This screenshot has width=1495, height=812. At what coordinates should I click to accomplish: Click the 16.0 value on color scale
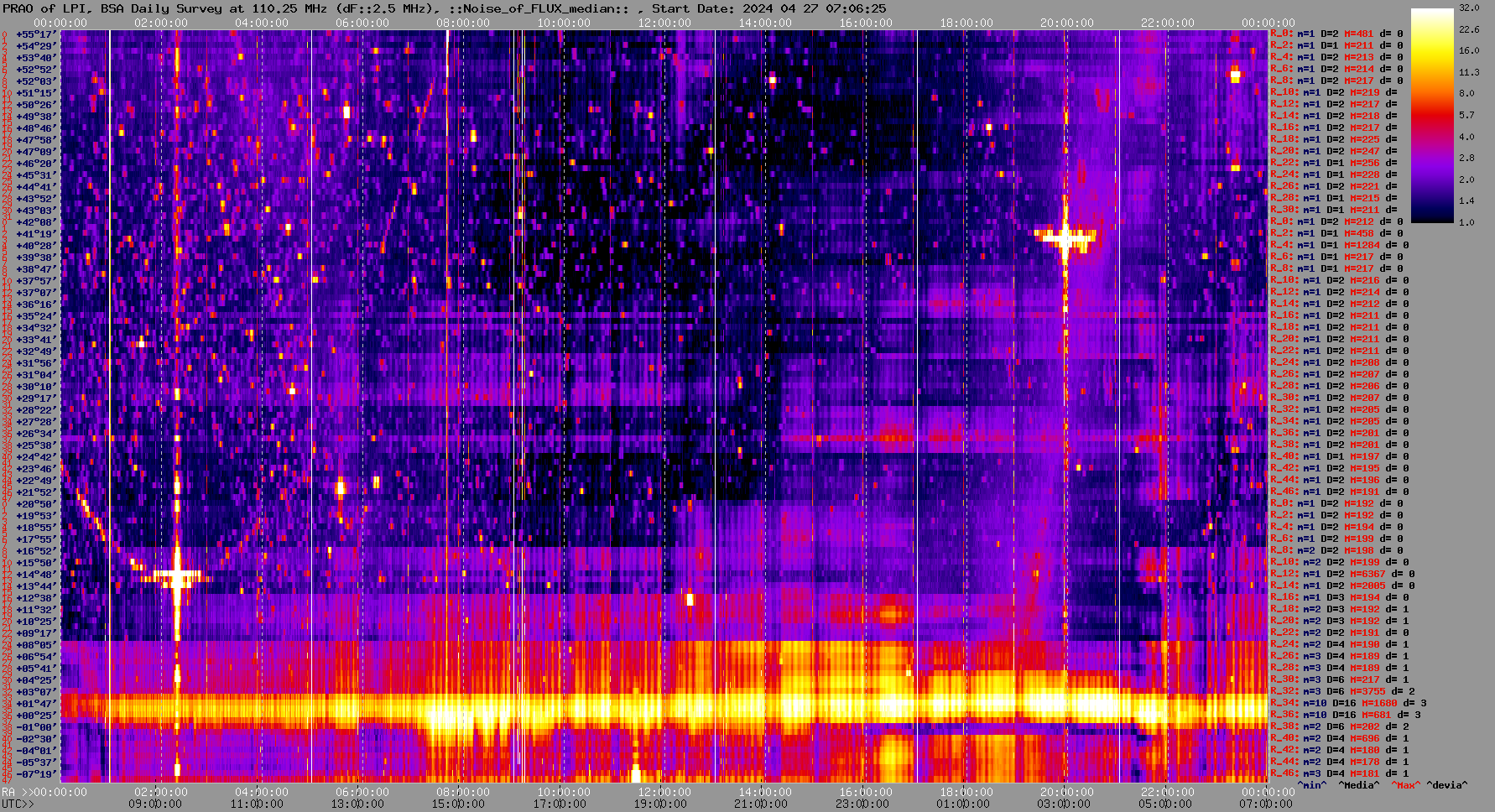(x=1468, y=50)
